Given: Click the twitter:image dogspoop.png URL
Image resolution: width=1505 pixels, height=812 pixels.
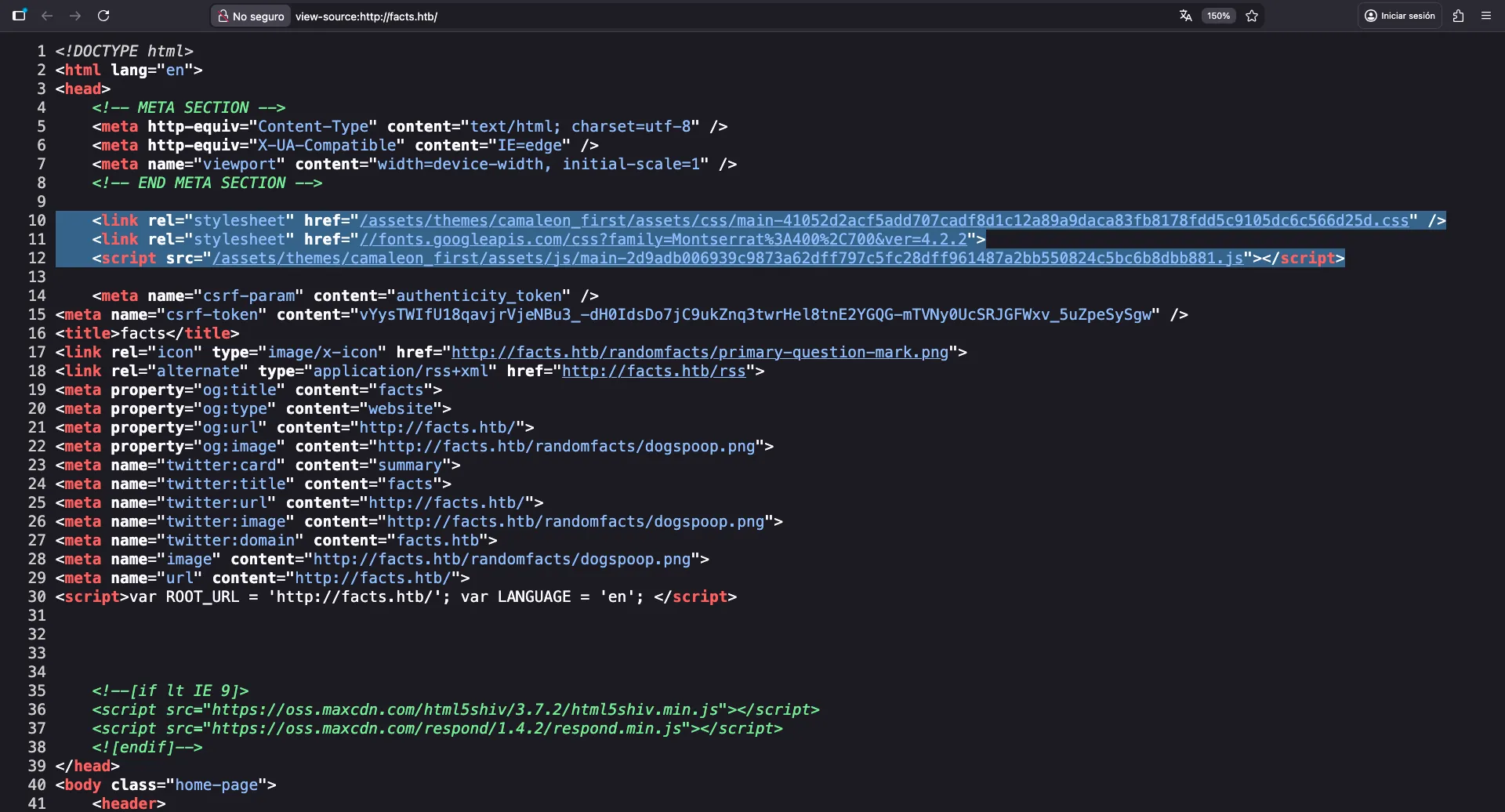Looking at the screenshot, I should tap(575, 521).
